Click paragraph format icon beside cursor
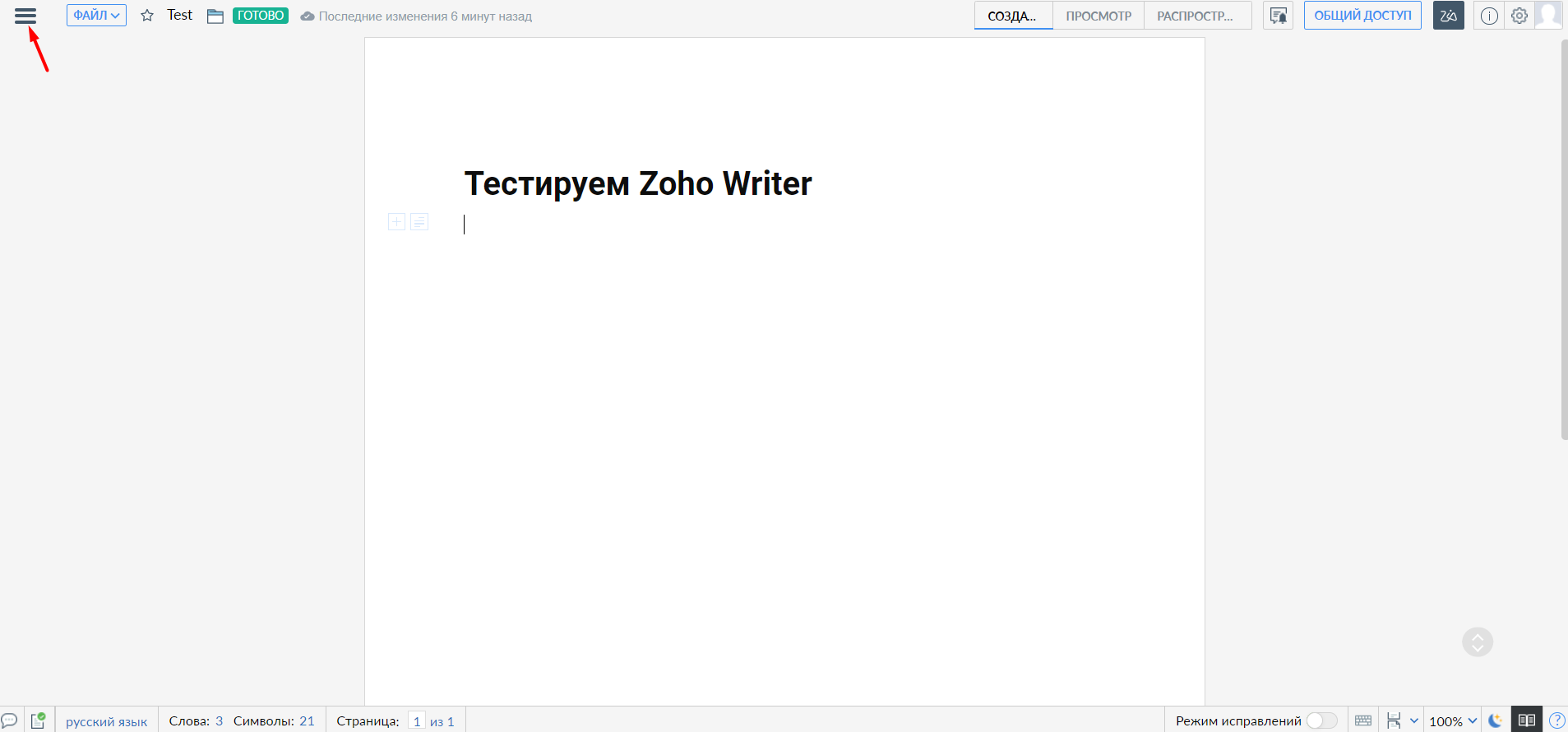This screenshot has width=1568, height=732. click(419, 222)
